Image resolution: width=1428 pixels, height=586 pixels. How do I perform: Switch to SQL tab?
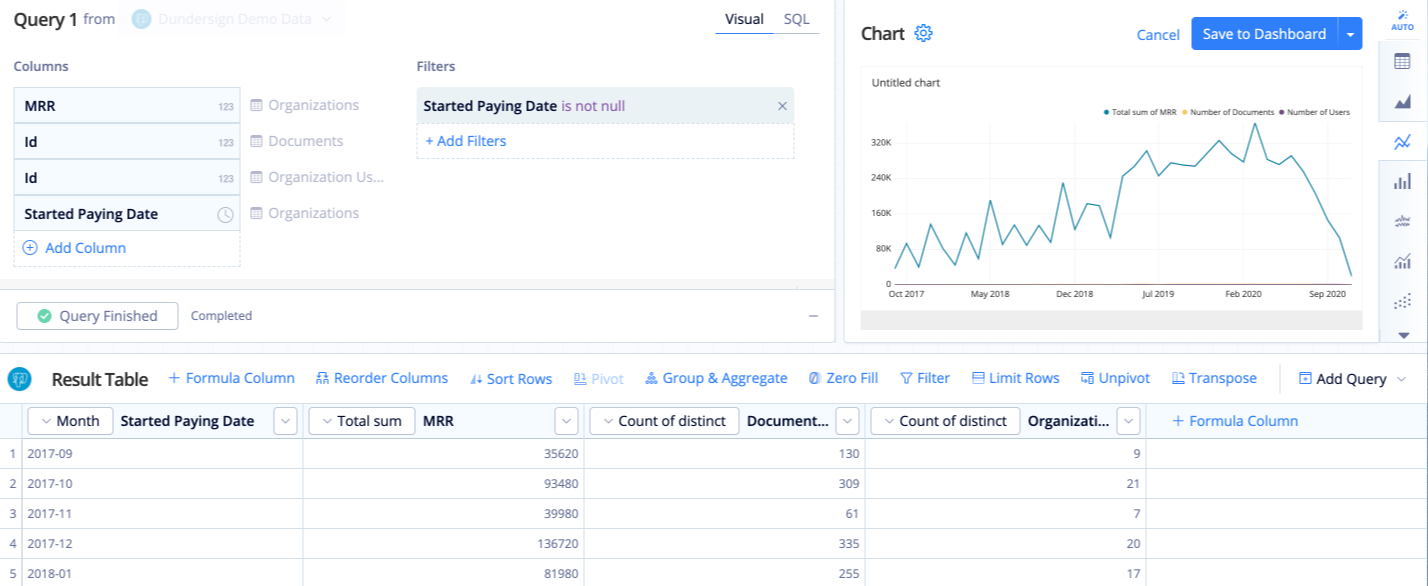[797, 19]
